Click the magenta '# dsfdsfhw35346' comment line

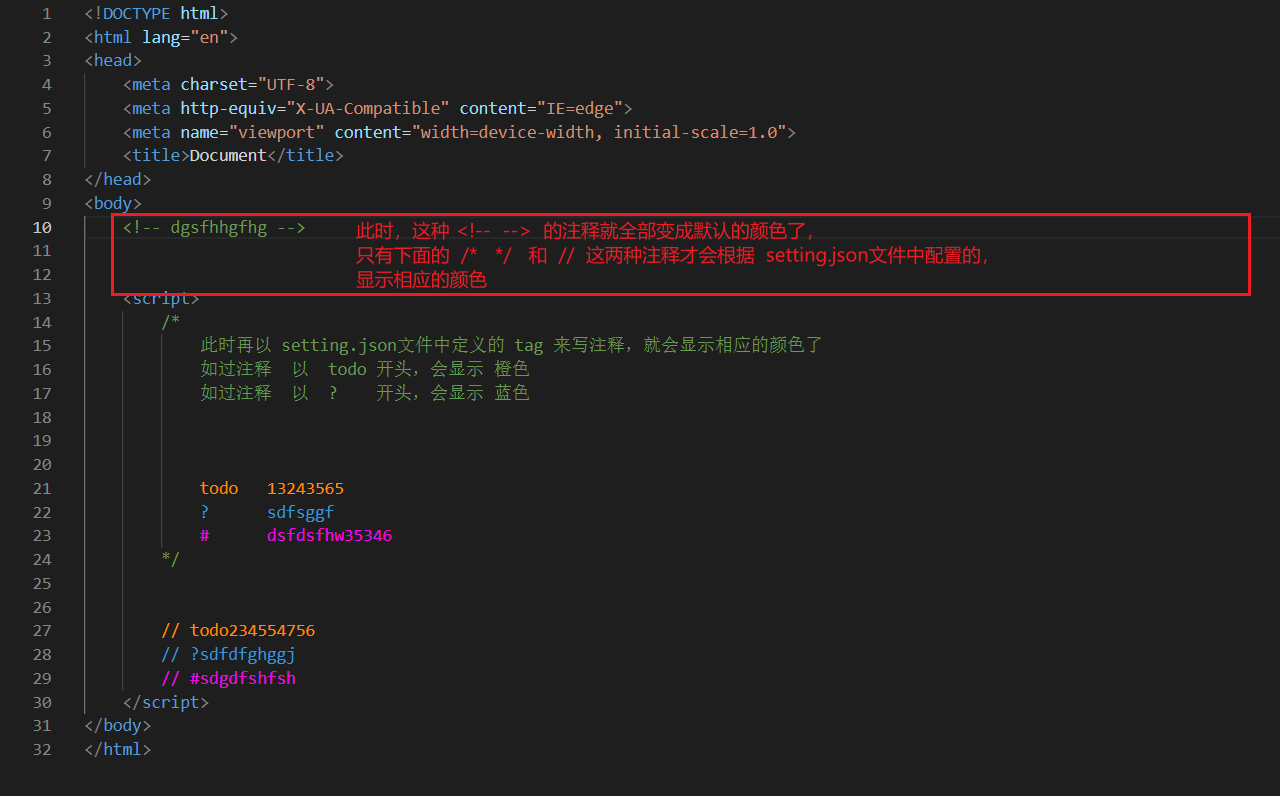click(296, 536)
